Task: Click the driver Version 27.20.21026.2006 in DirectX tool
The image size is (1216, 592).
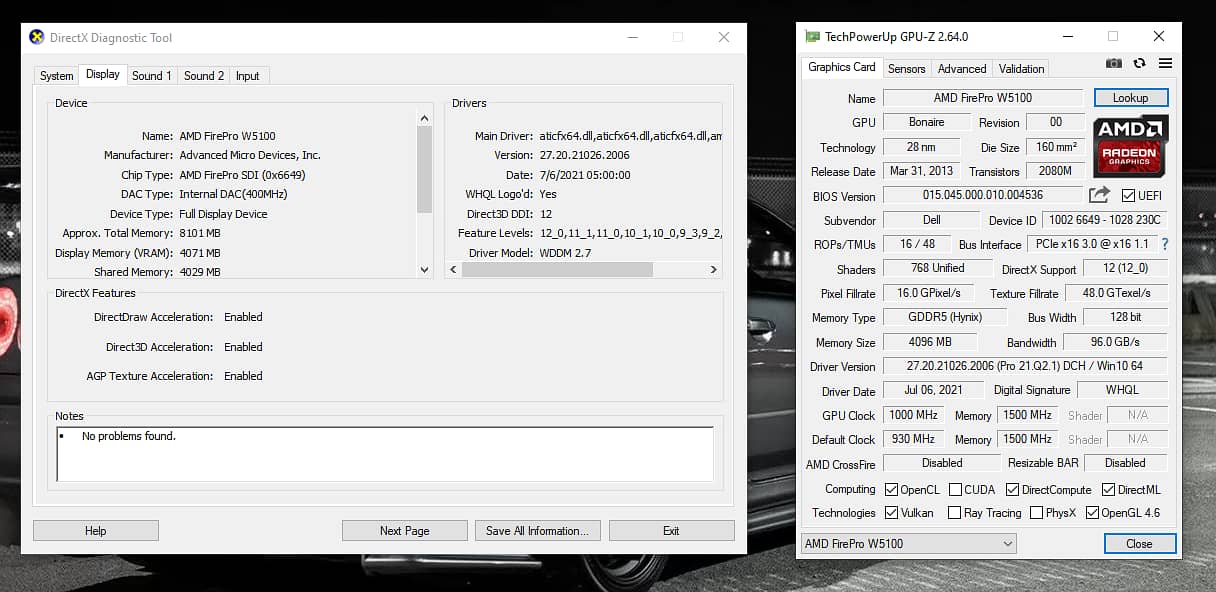Action: 585,155
